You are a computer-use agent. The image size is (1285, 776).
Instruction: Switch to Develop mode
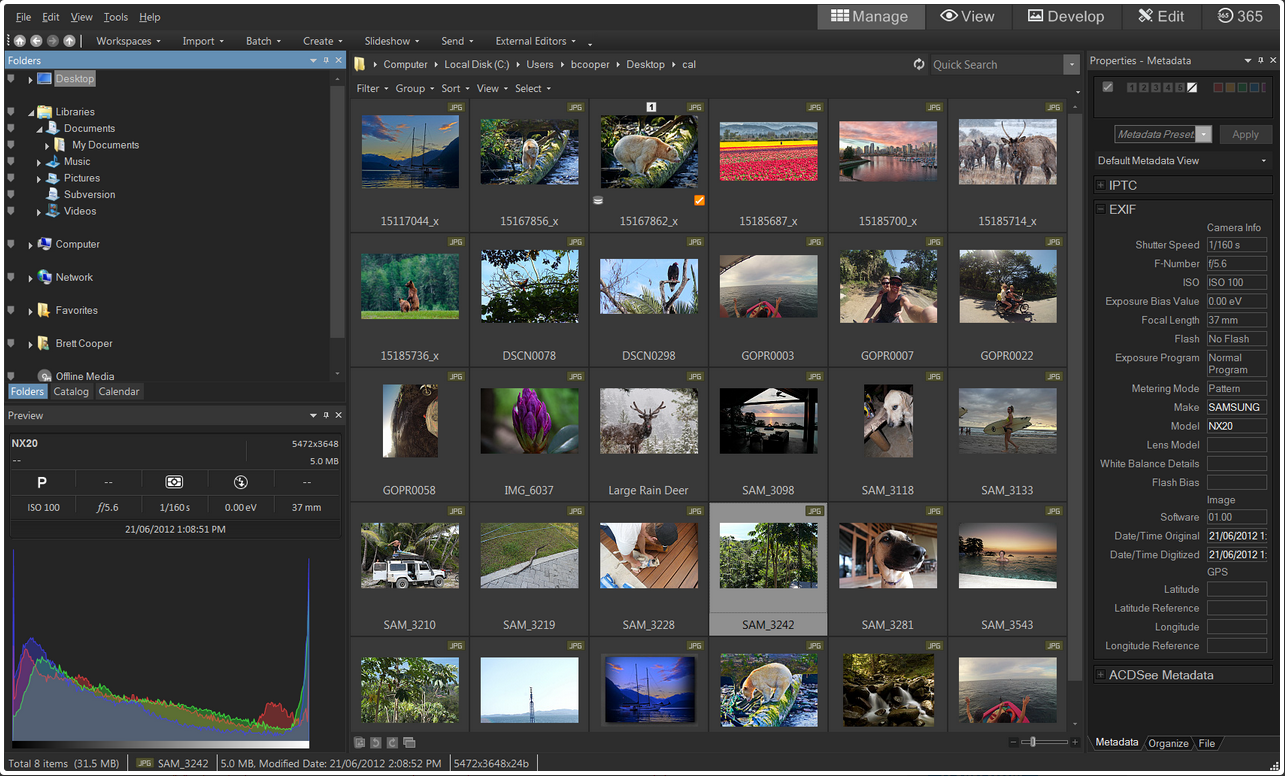click(1066, 16)
